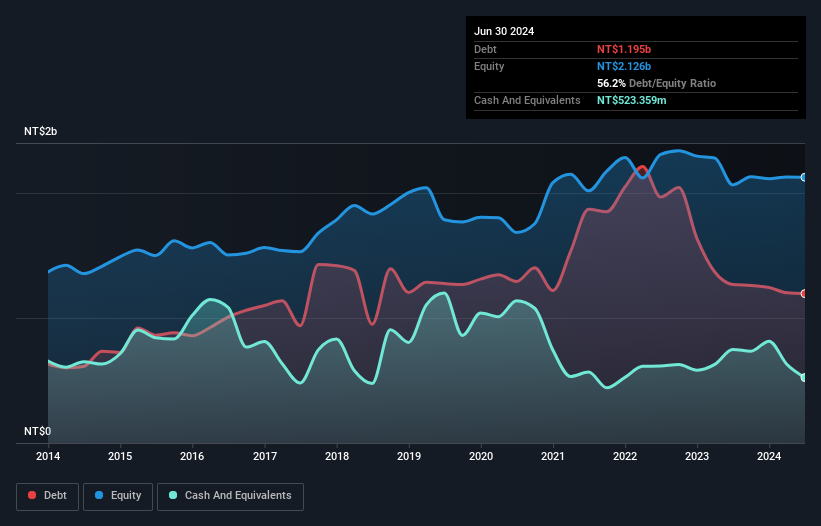This screenshot has width=821, height=526.
Task: Click the NT$0 y-axis label
Action: pyautogui.click(x=38, y=431)
